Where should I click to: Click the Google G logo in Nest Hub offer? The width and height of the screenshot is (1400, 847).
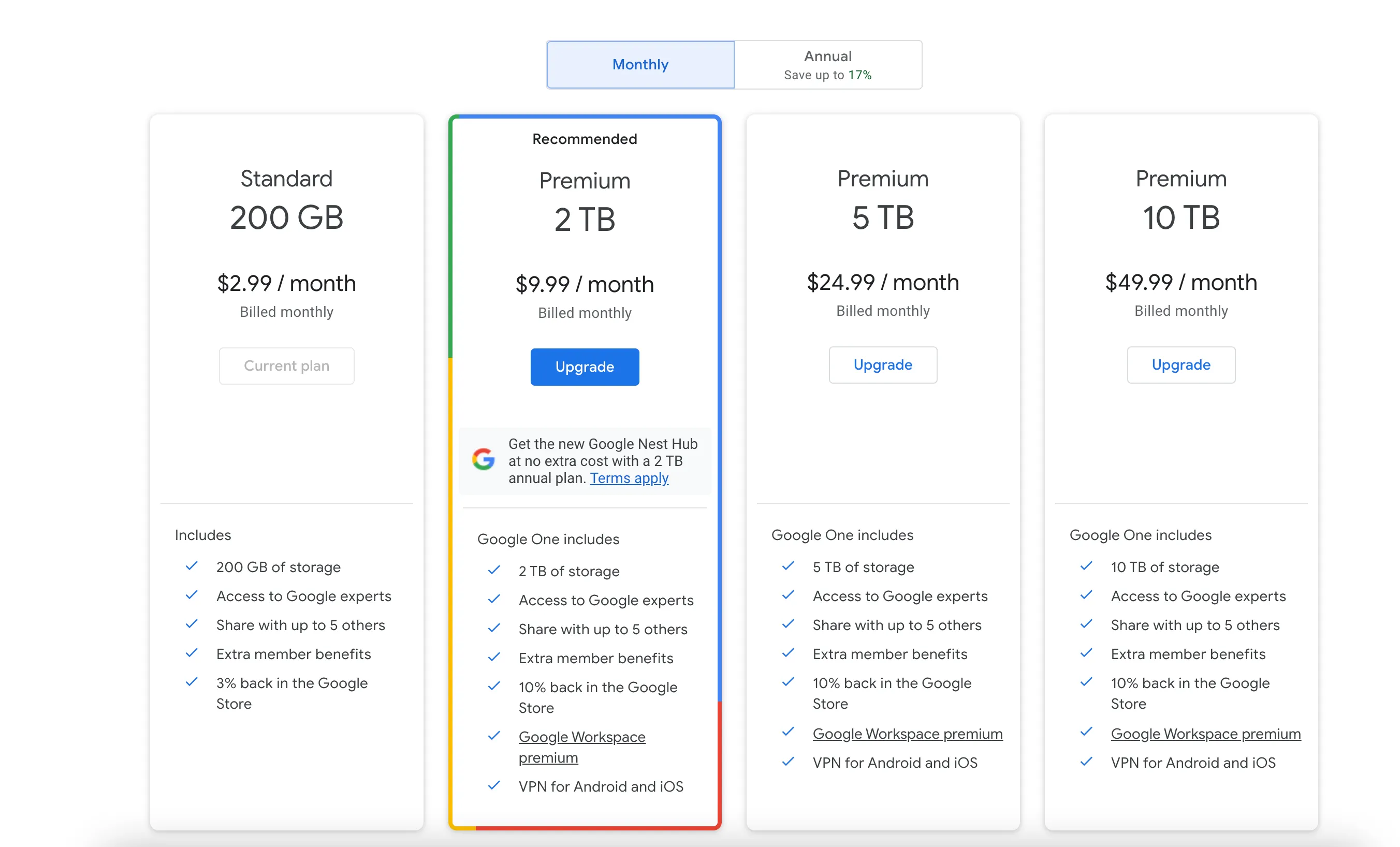484,459
